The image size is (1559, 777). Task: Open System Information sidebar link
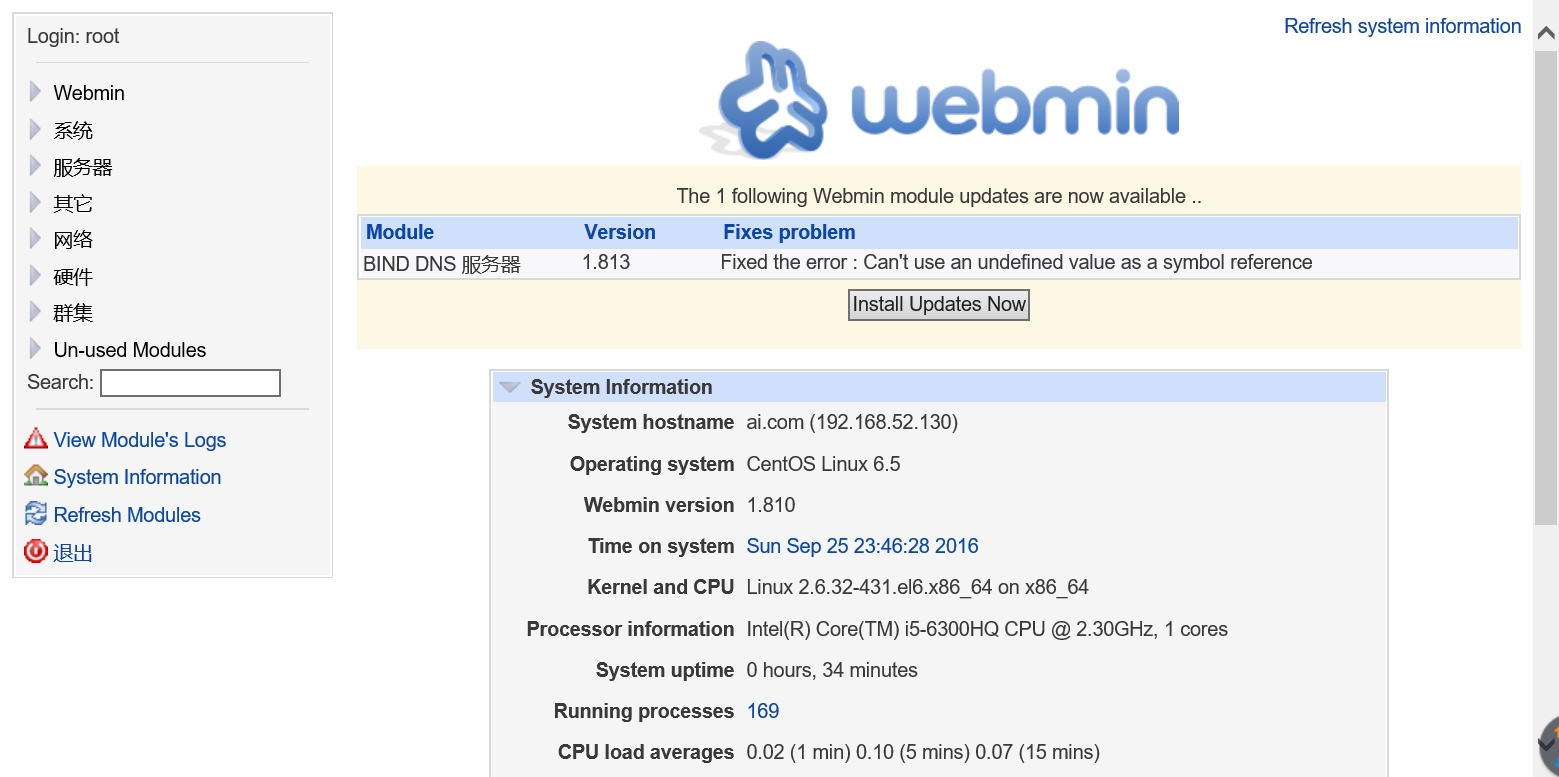tap(137, 477)
